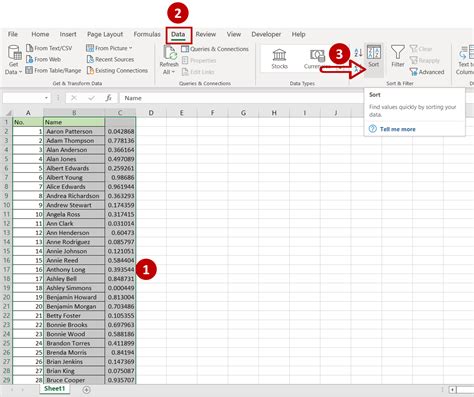
Task: Select column D header
Action: [x=151, y=113]
